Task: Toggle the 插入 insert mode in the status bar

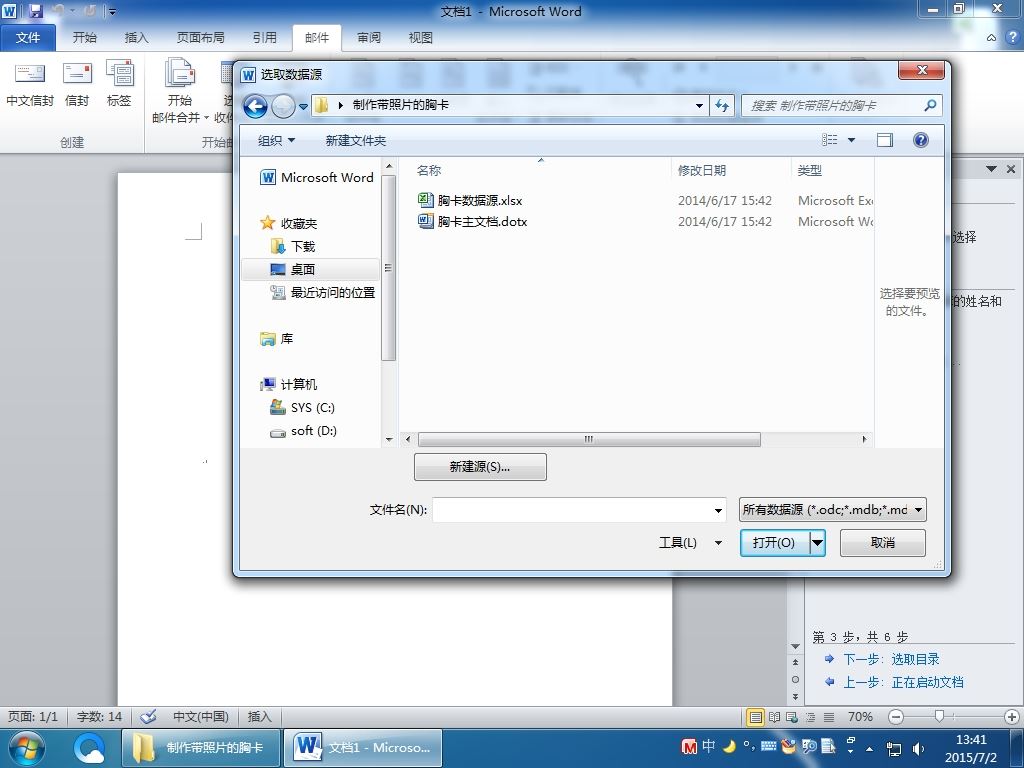Action: [259, 716]
